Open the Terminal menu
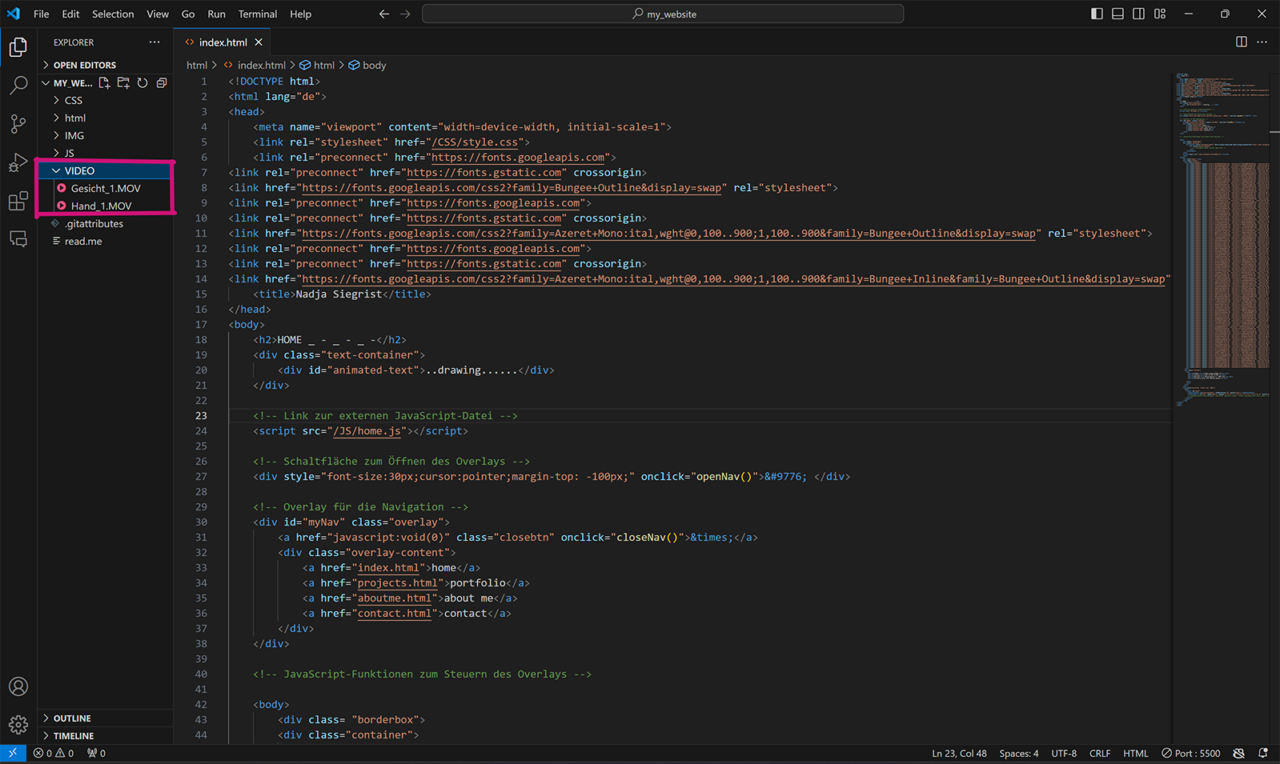Image resolution: width=1280 pixels, height=764 pixels. tap(257, 14)
